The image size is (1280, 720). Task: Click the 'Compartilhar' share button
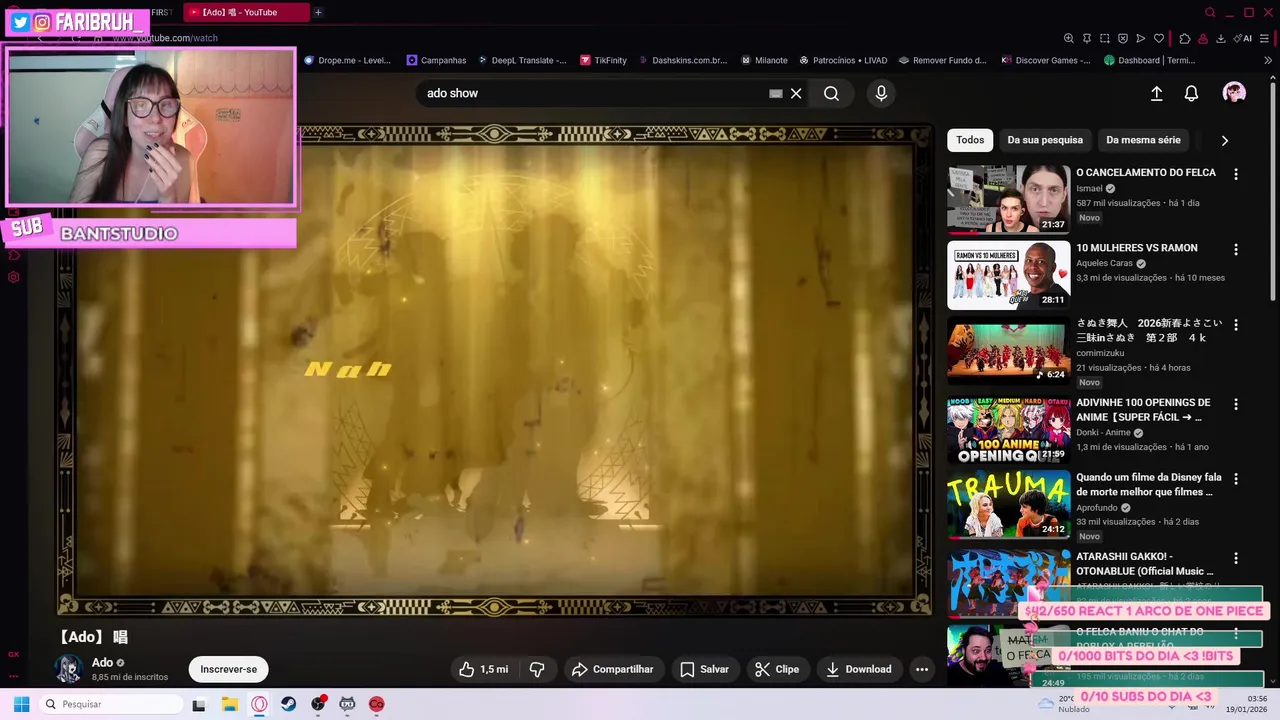click(612, 669)
